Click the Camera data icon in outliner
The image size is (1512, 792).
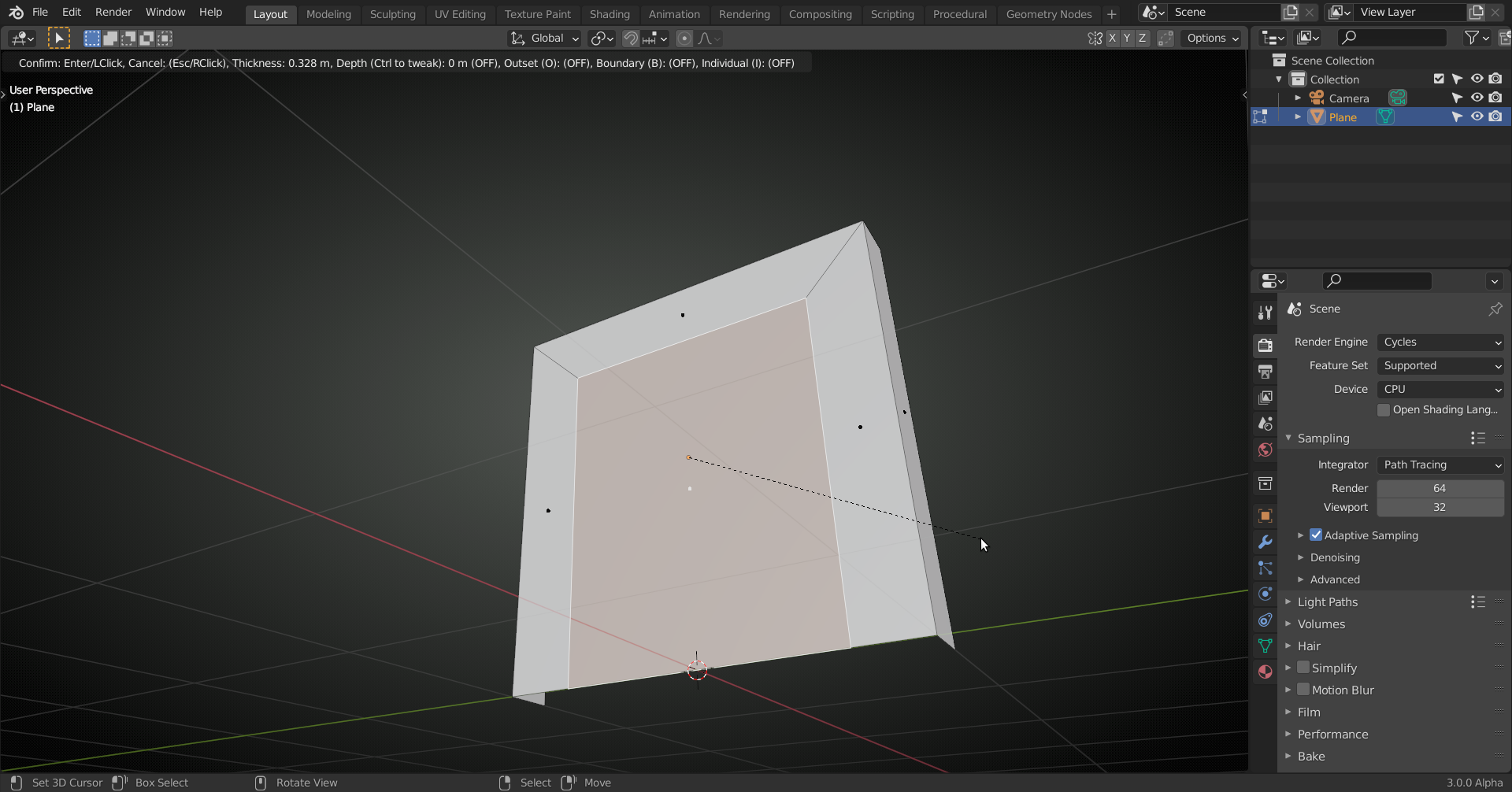coord(1397,98)
